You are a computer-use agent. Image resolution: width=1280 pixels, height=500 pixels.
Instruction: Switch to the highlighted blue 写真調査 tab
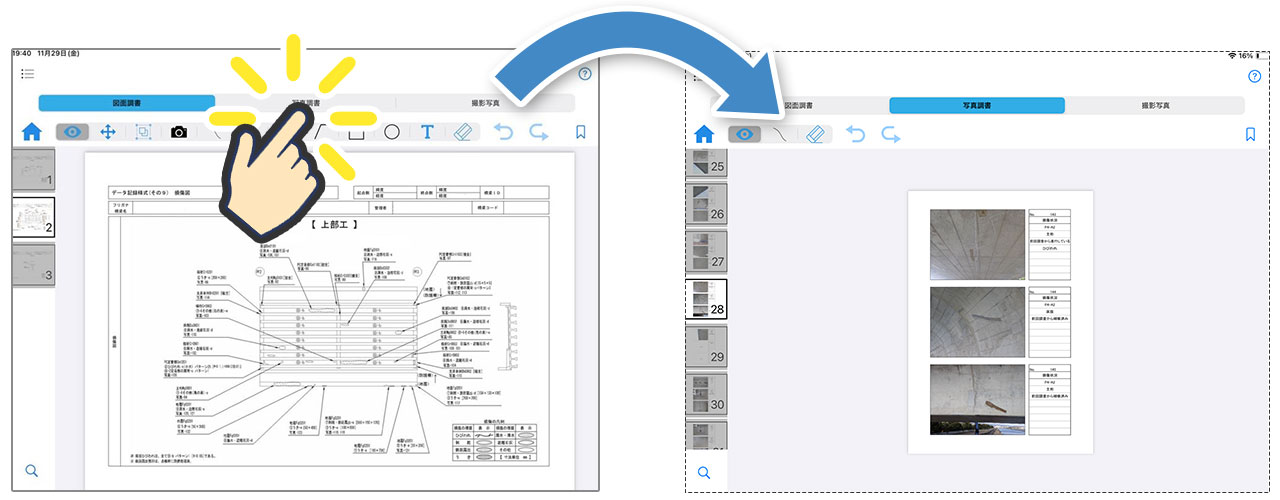[x=976, y=105]
